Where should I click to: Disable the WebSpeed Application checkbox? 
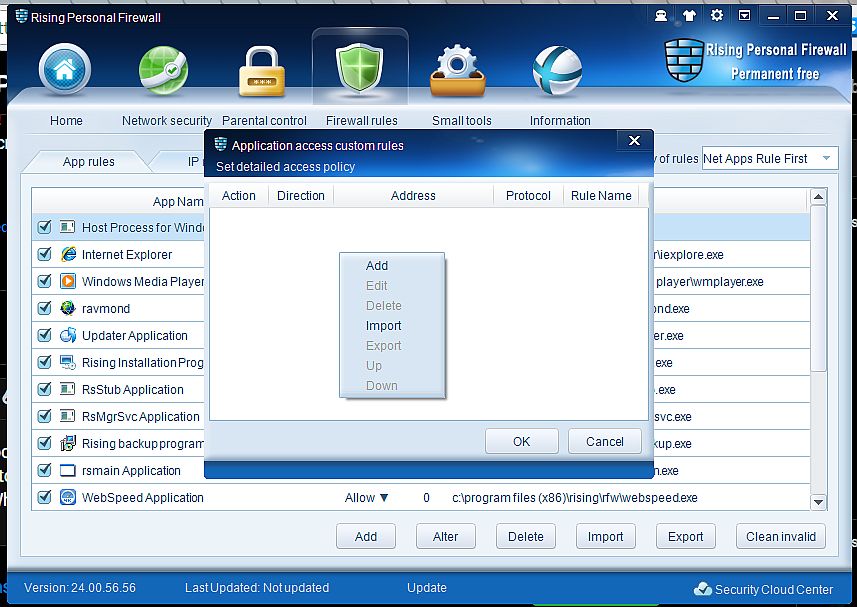44,497
